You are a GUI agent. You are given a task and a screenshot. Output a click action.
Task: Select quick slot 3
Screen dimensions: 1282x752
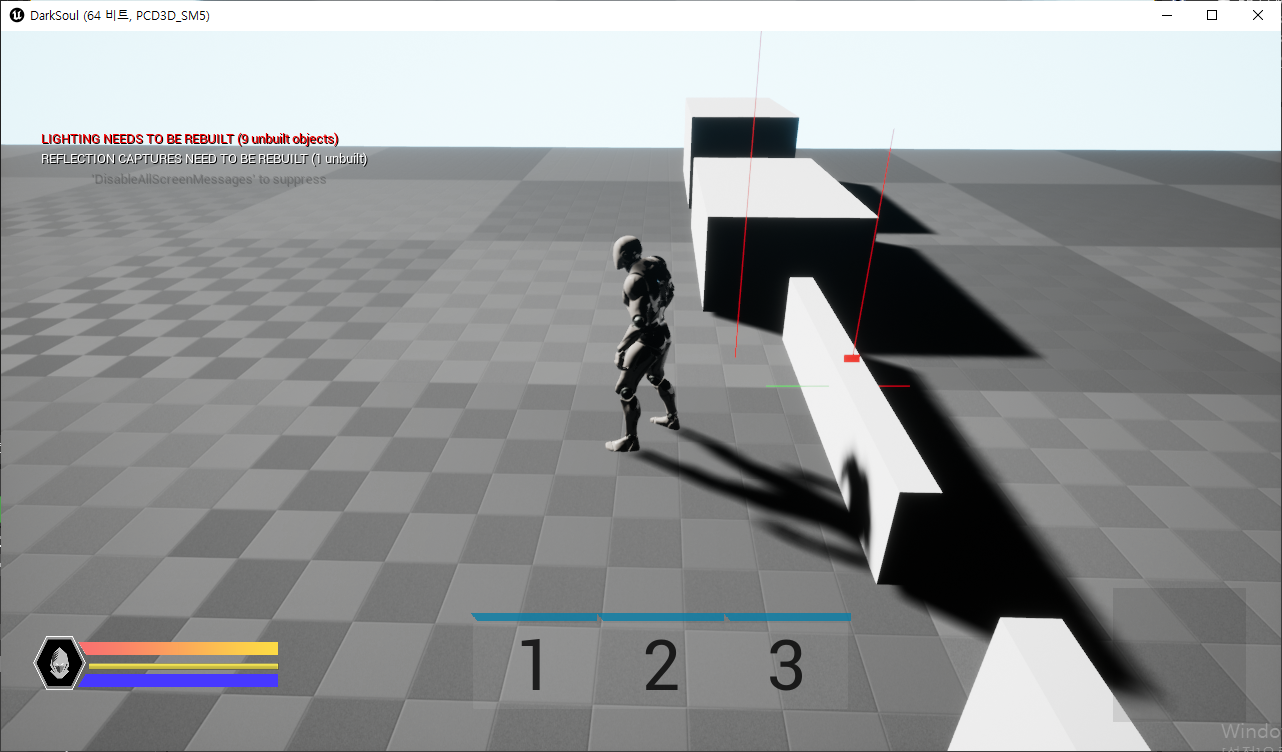pyautogui.click(x=787, y=663)
